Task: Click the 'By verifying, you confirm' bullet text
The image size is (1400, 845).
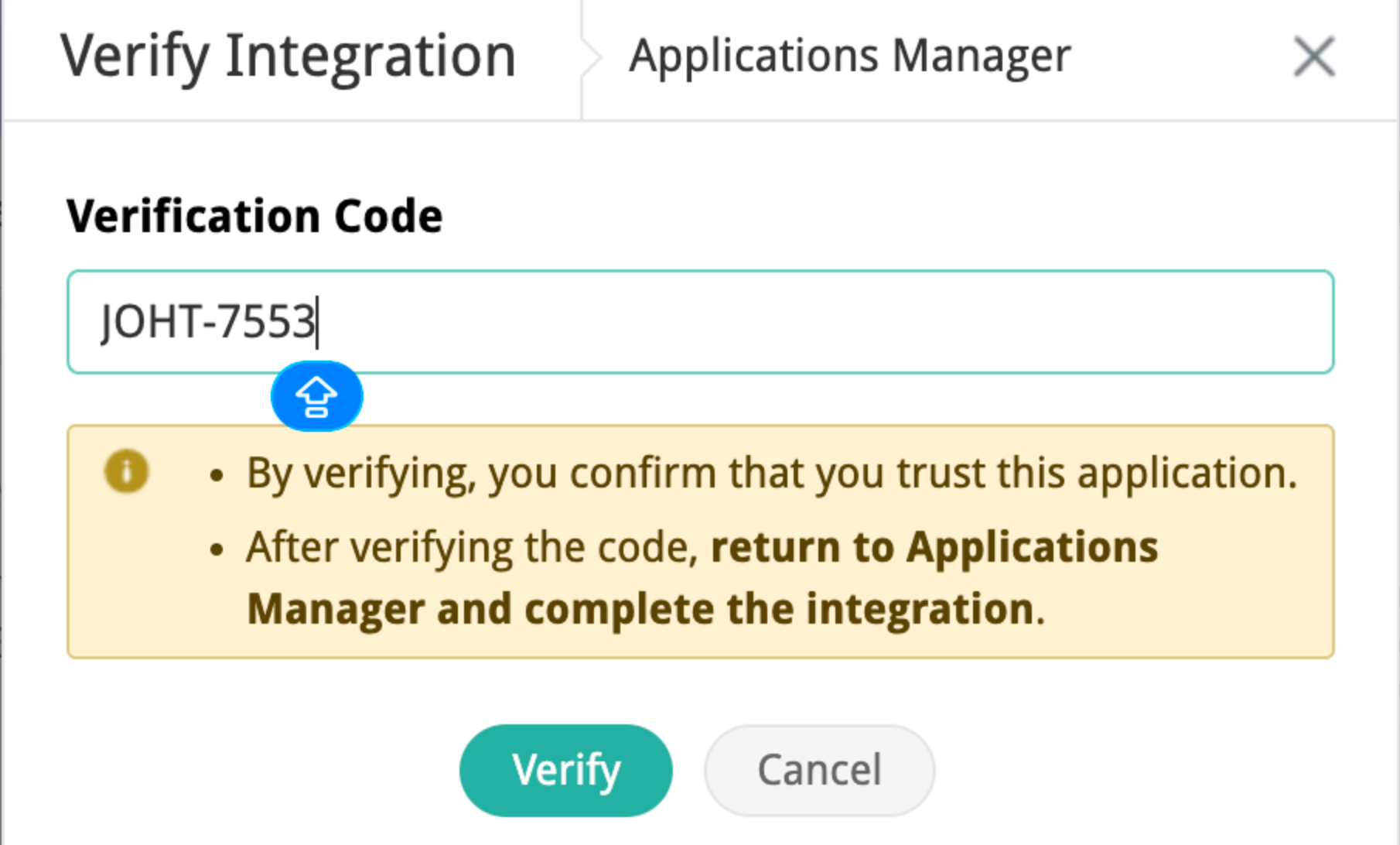Action: coord(771,473)
